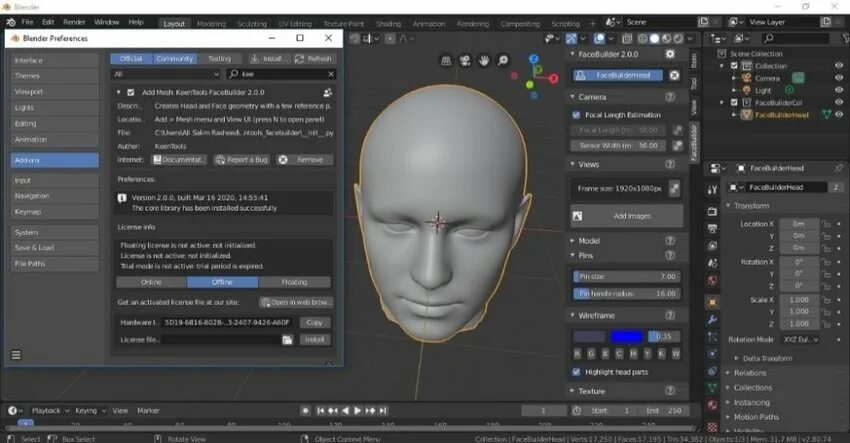This screenshot has height=443, width=850.
Task: Click the jump to start playback icon
Action: click(320, 410)
